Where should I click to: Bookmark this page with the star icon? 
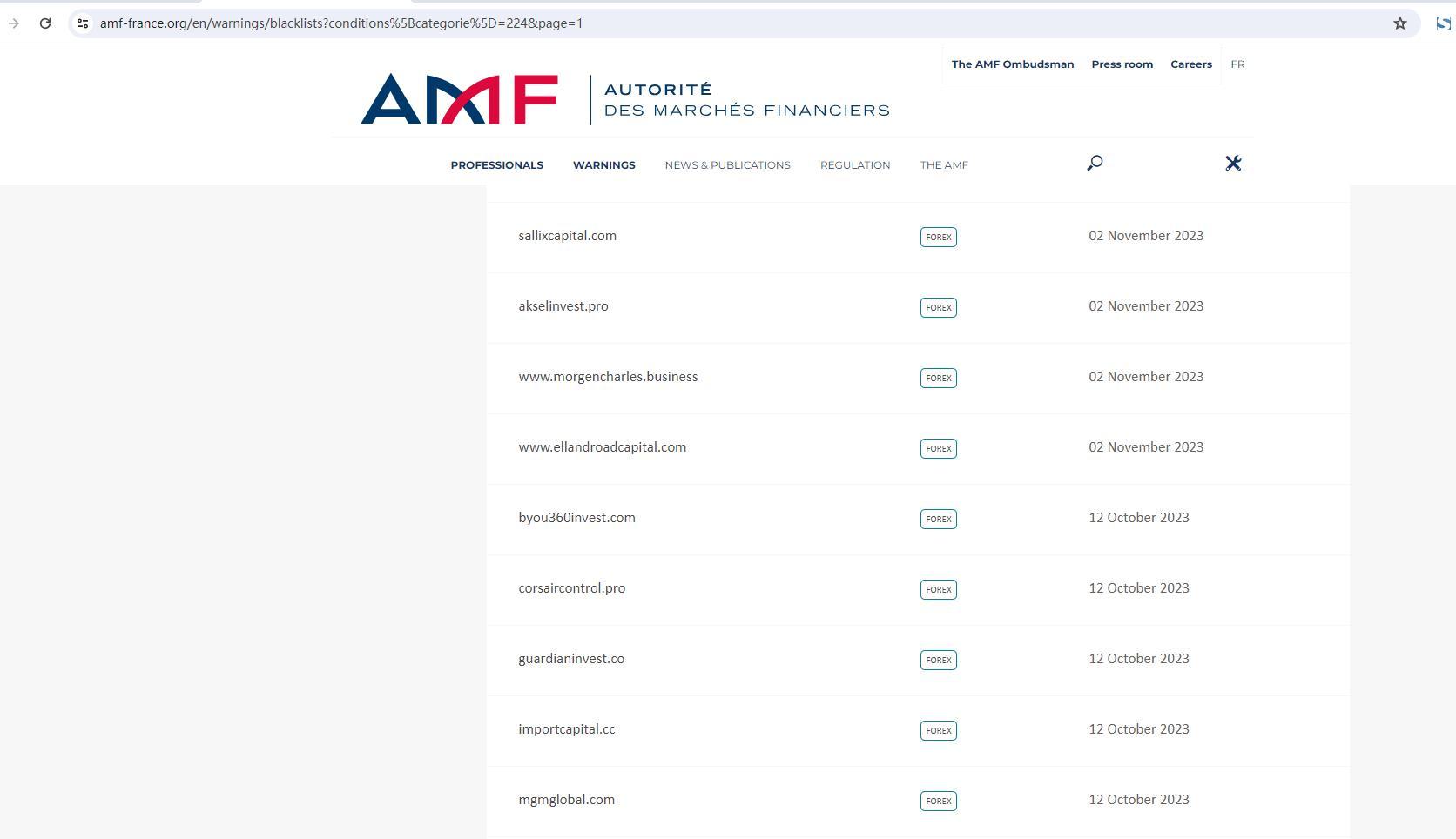[1399, 23]
